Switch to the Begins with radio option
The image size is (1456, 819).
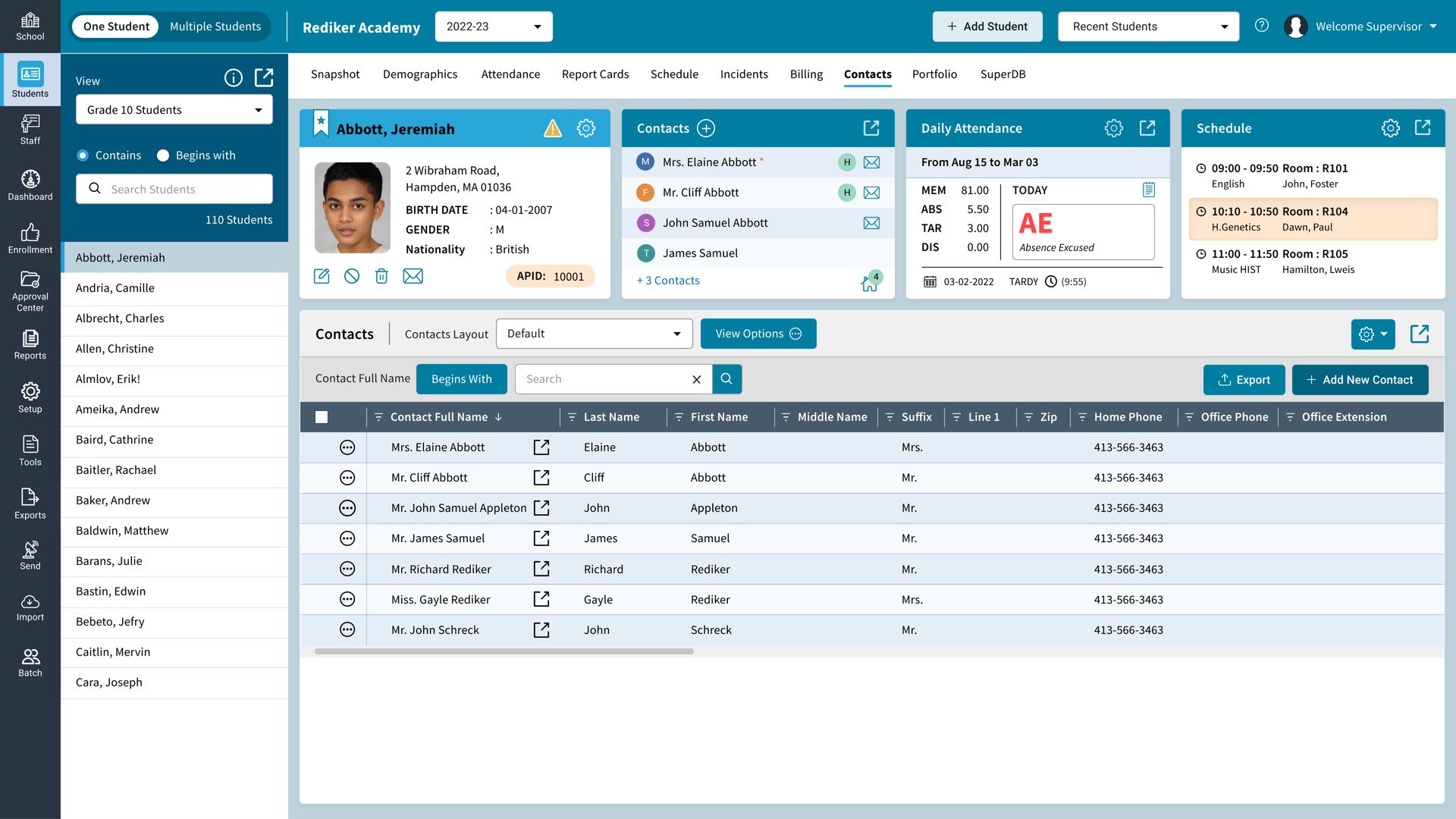[163, 155]
